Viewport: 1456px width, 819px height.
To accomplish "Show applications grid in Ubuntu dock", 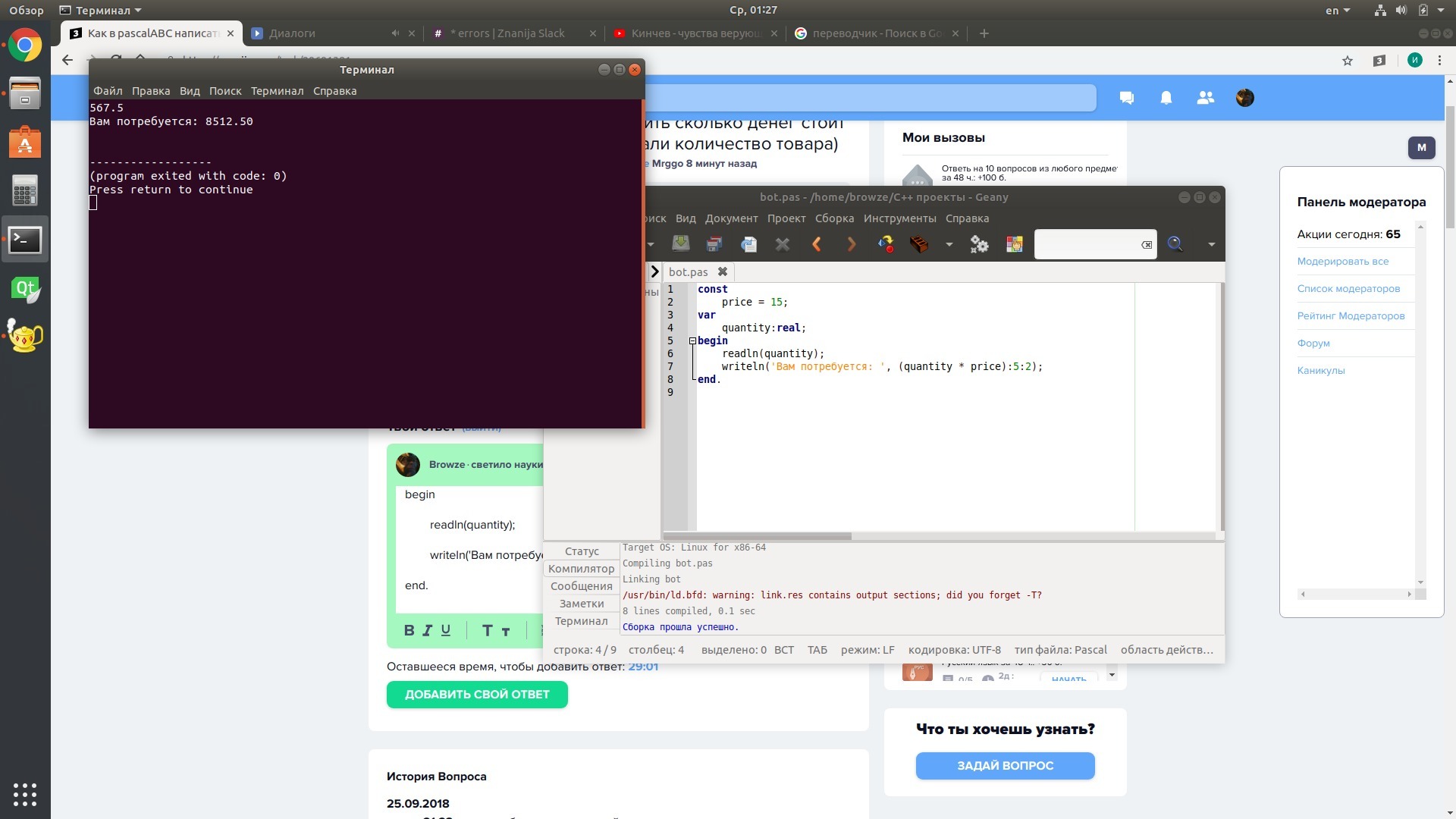I will pyautogui.click(x=25, y=794).
